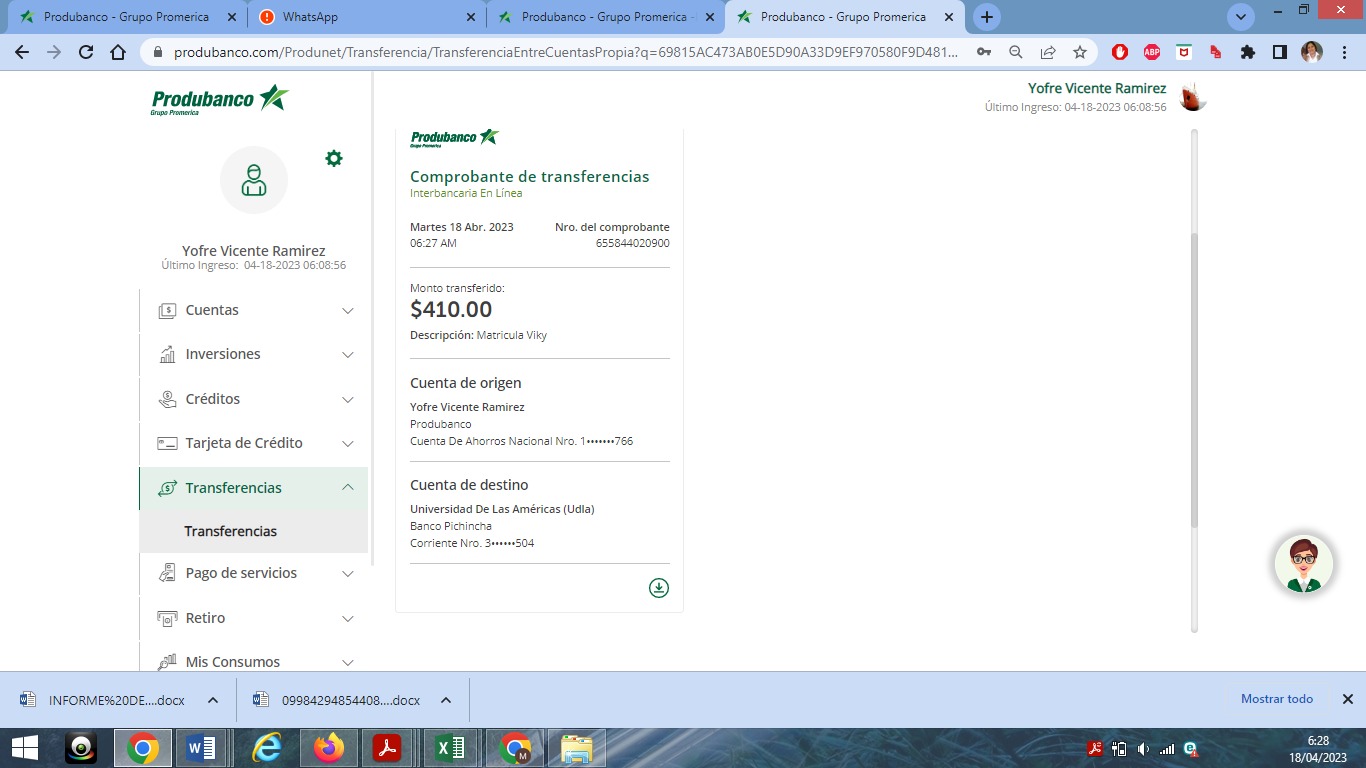Launch Excel from the taskbar
1366x768 pixels.
pos(450,748)
